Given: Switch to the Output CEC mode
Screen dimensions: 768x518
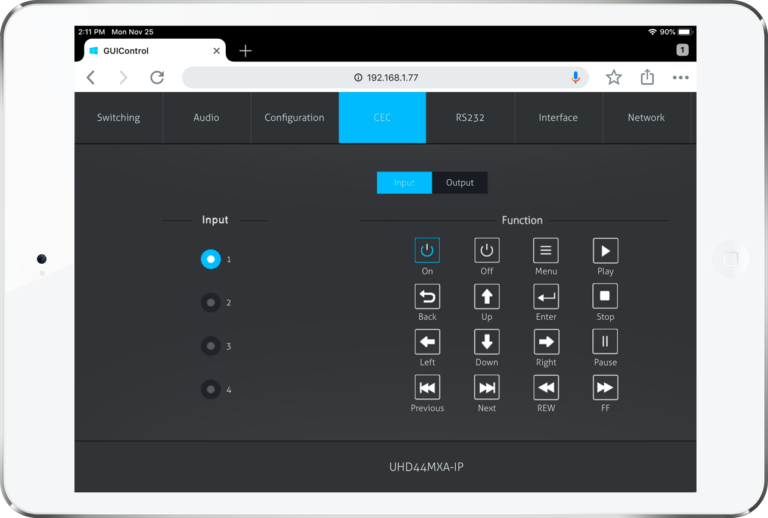Looking at the screenshot, I should [459, 183].
